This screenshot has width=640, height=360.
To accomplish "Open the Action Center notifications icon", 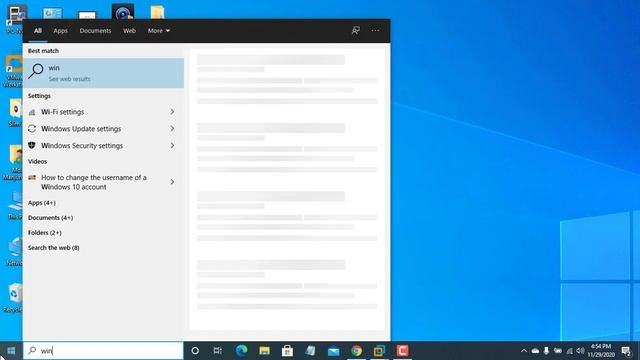I will [x=626, y=351].
